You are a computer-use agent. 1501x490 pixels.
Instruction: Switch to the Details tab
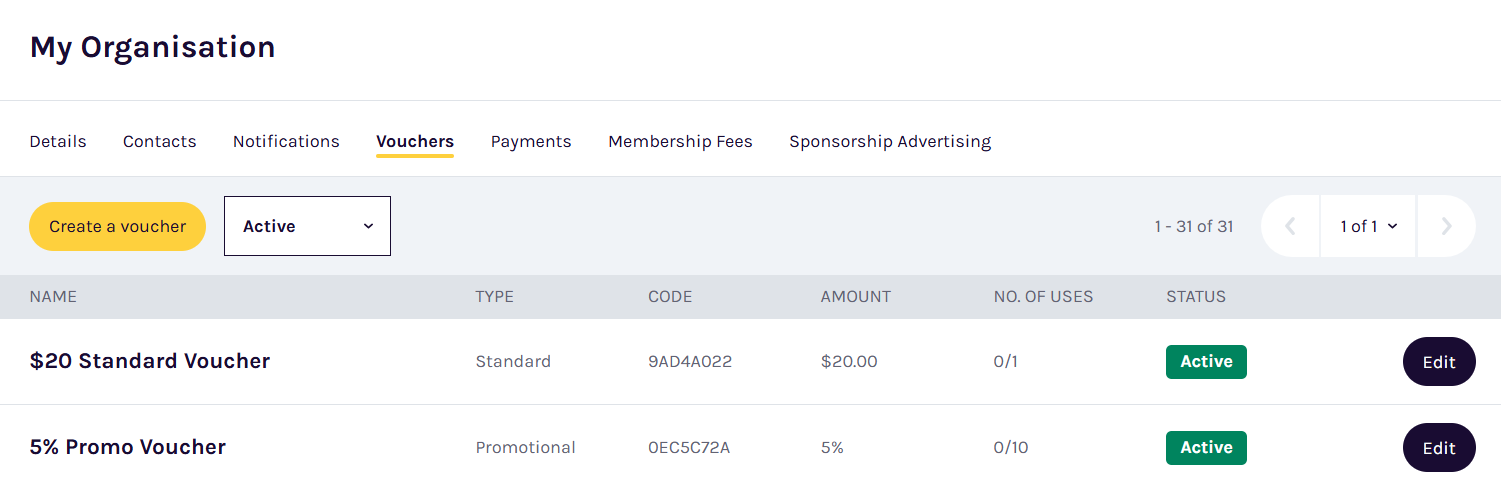[58, 142]
